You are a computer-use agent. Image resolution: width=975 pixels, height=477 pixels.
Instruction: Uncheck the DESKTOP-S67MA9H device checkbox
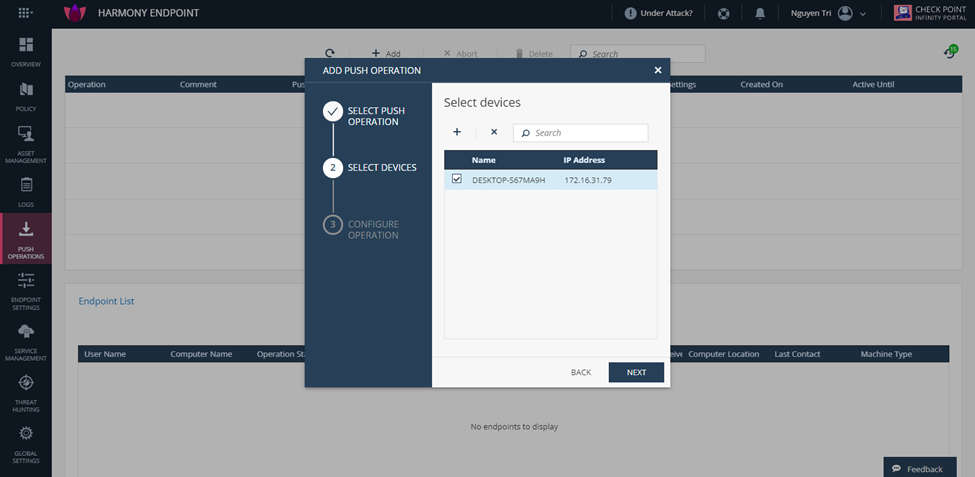[457, 179]
